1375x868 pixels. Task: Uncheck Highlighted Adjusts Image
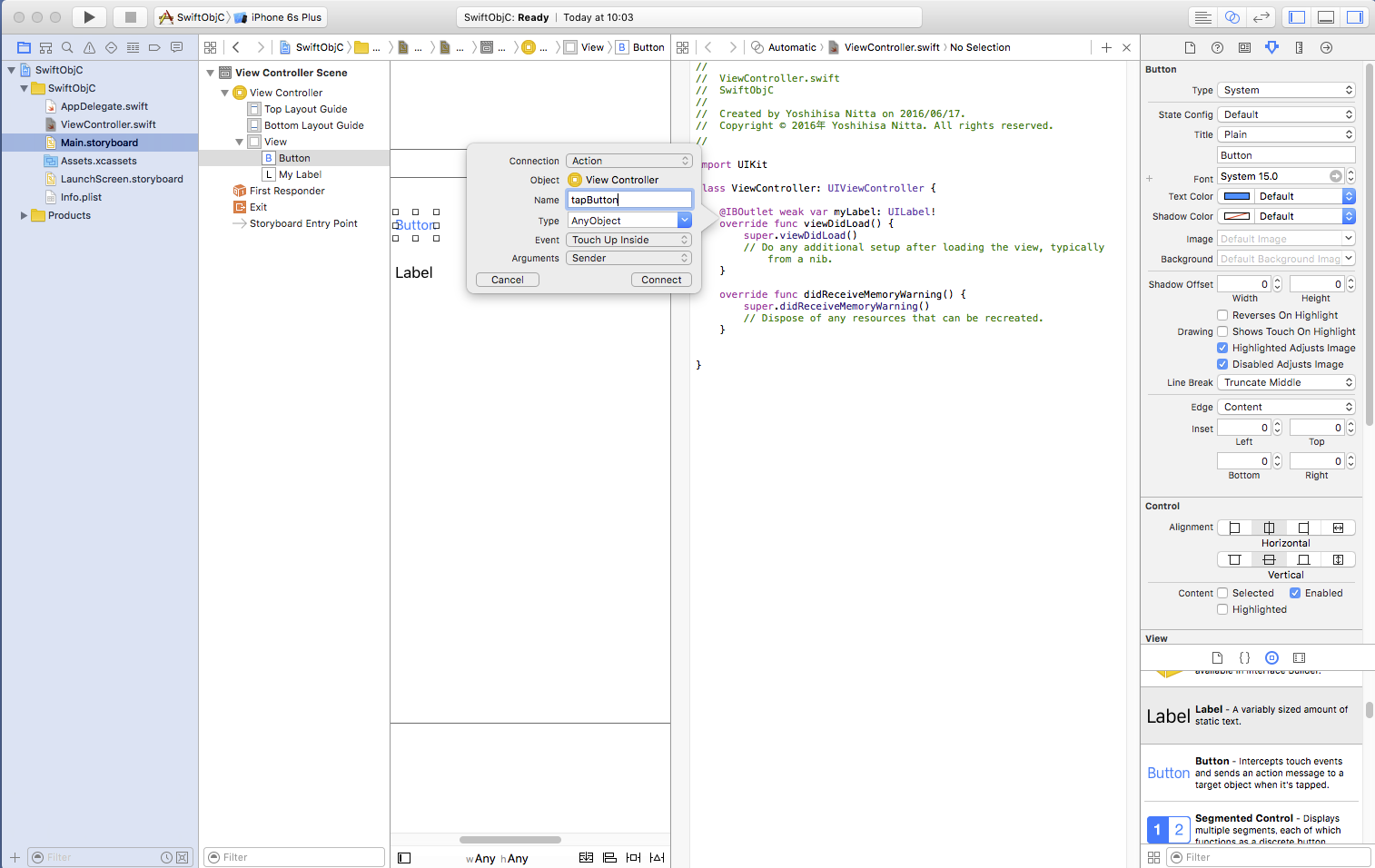click(x=1222, y=348)
